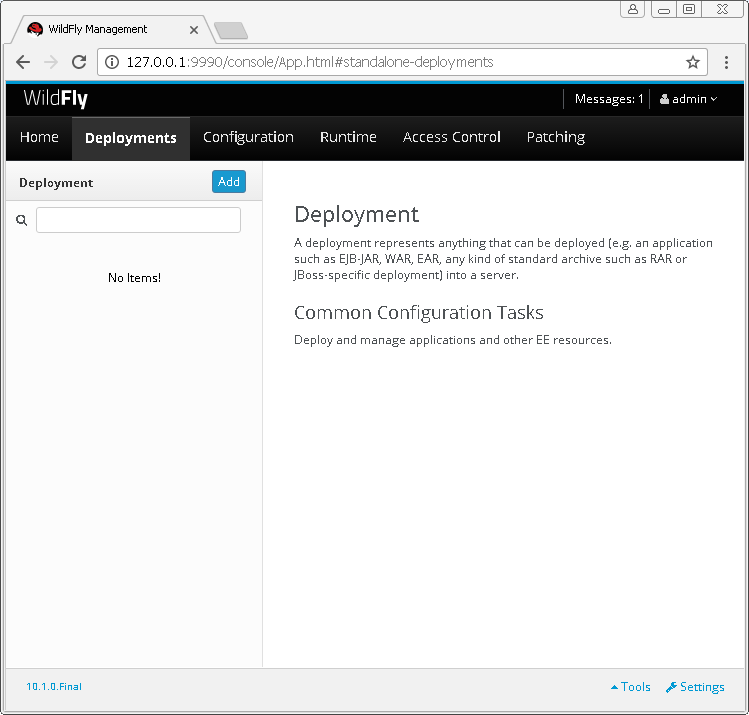Click the site info icon in address bar
The height and width of the screenshot is (715, 749).
[x=112, y=62]
